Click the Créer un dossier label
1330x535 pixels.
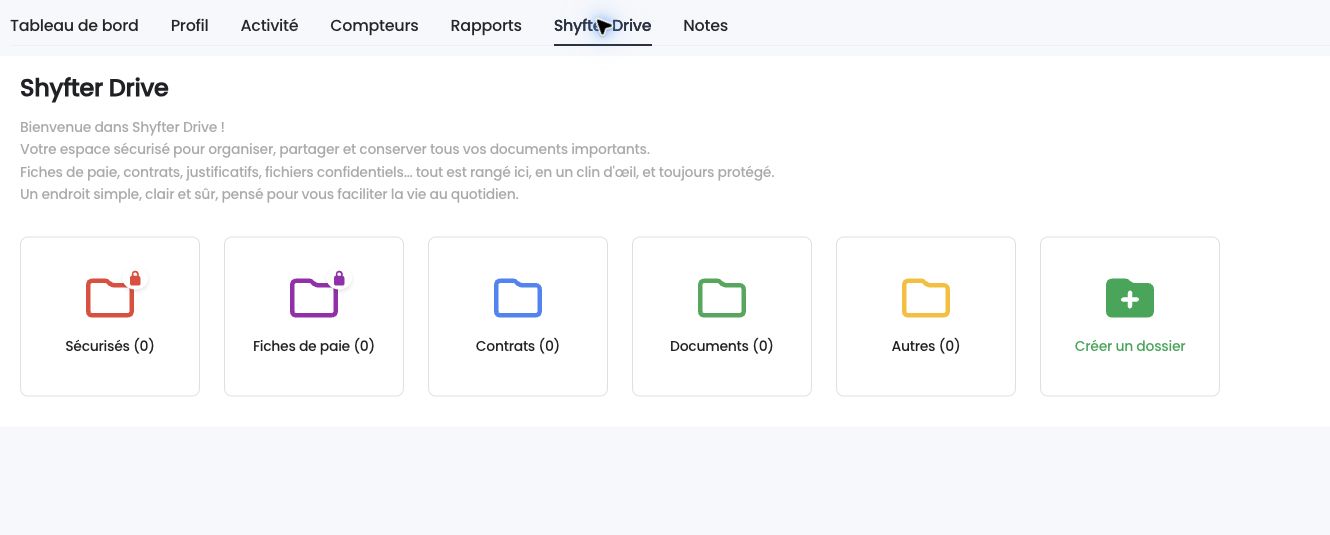[1130, 346]
